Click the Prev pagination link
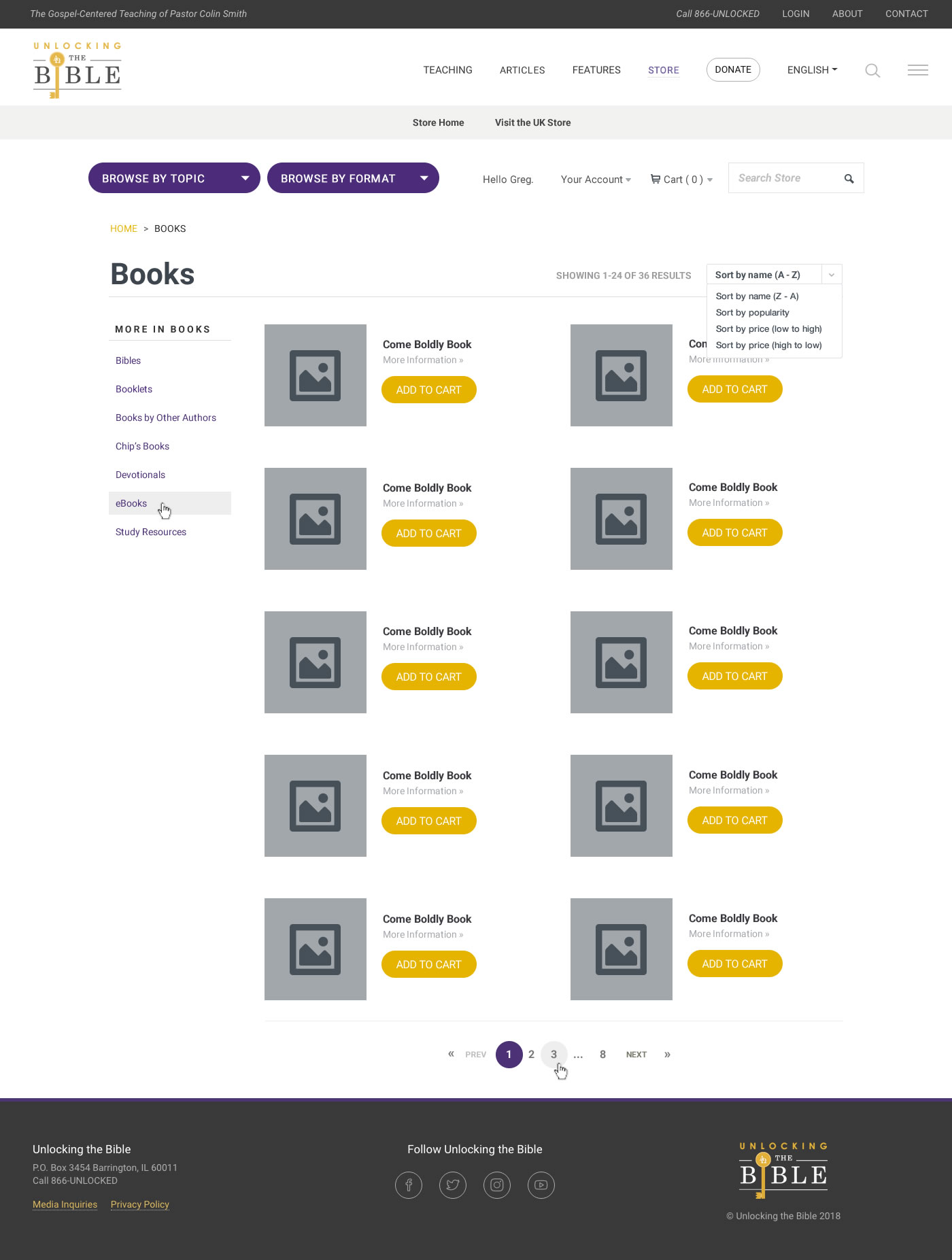 coord(475,1055)
